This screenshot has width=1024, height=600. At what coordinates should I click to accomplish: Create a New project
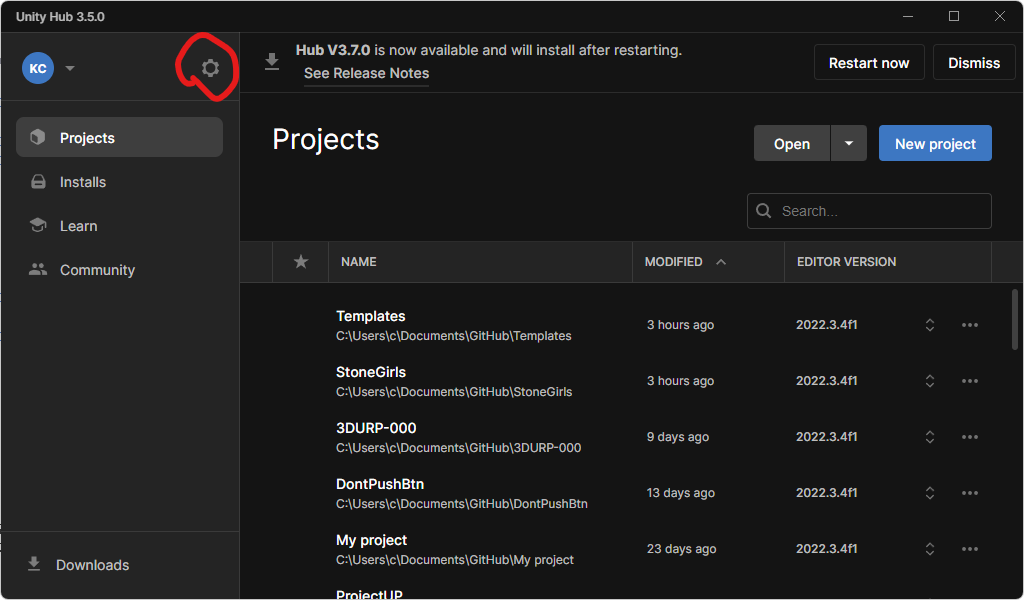[935, 143]
